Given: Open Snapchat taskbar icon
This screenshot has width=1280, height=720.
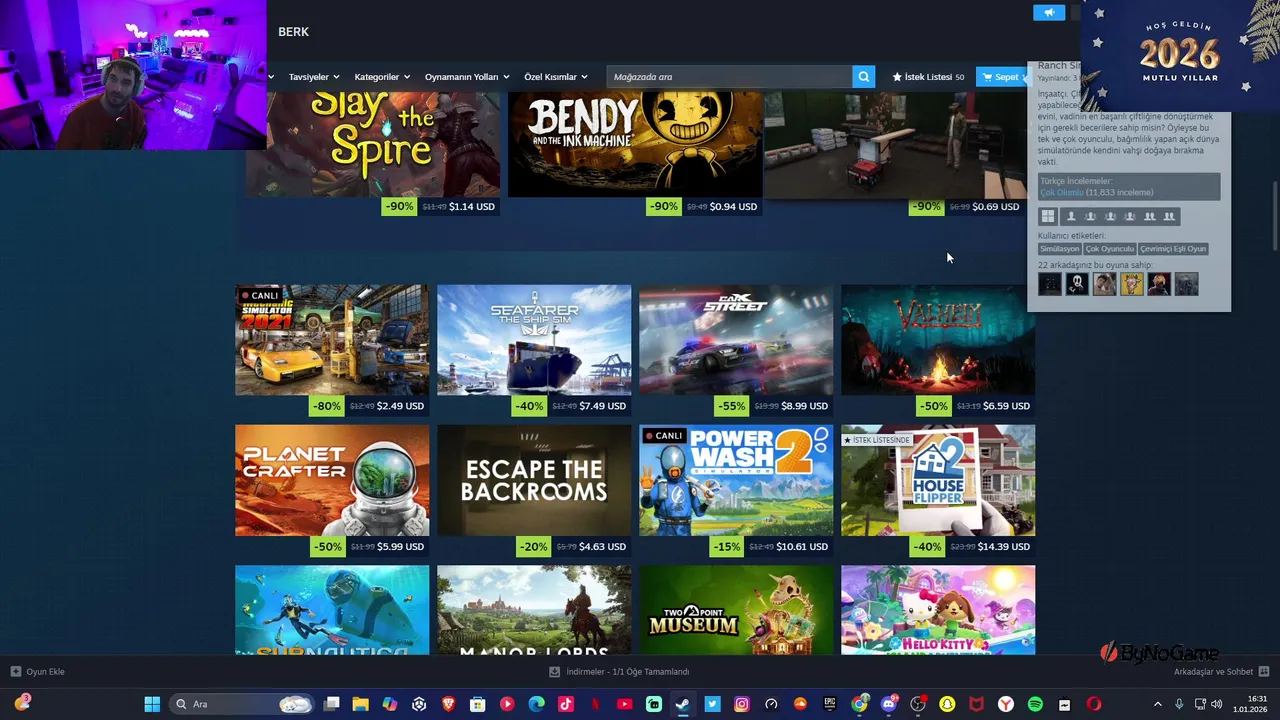Looking at the screenshot, I should click(947, 704).
